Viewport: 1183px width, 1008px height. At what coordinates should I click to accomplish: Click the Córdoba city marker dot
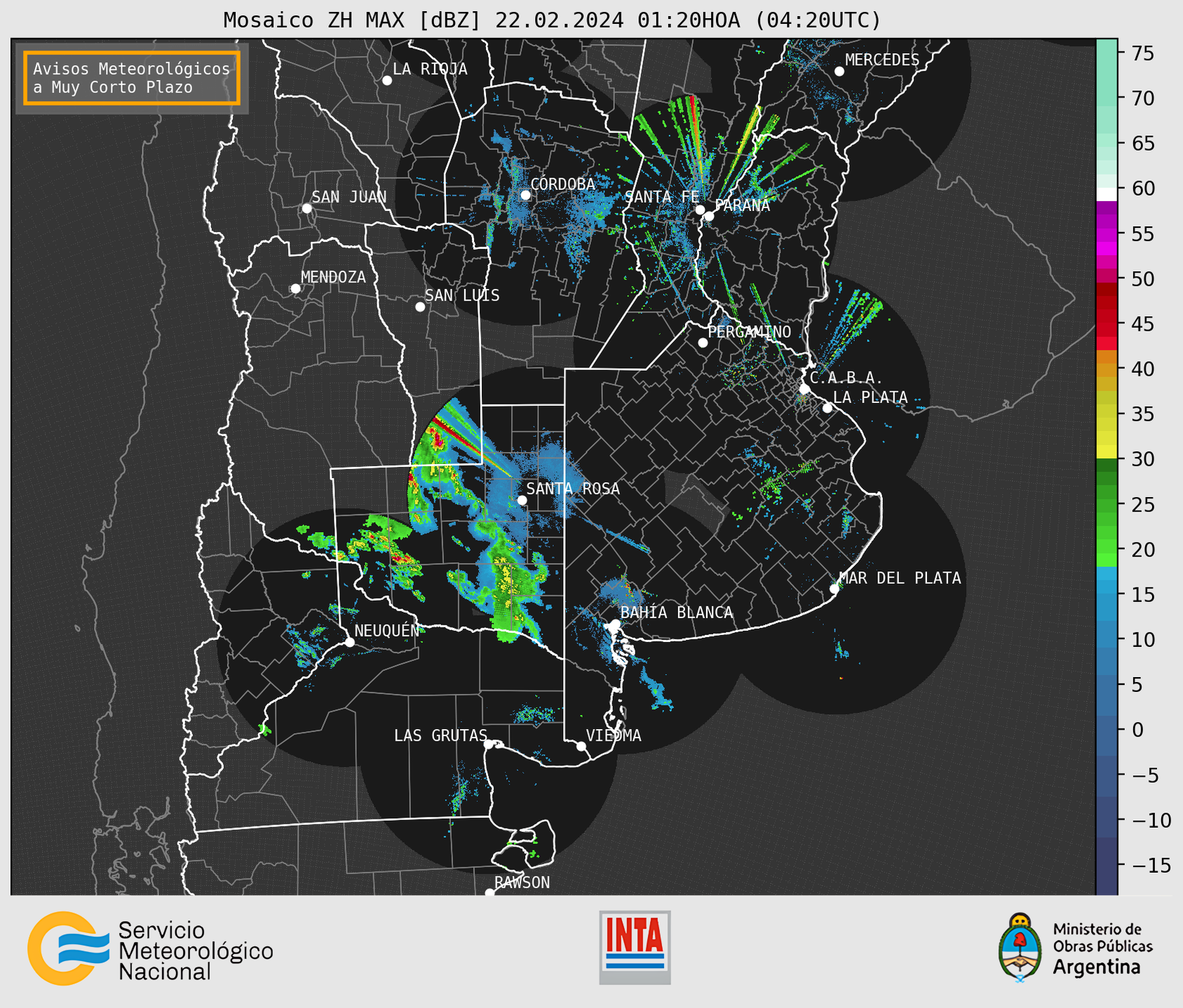[525, 195]
